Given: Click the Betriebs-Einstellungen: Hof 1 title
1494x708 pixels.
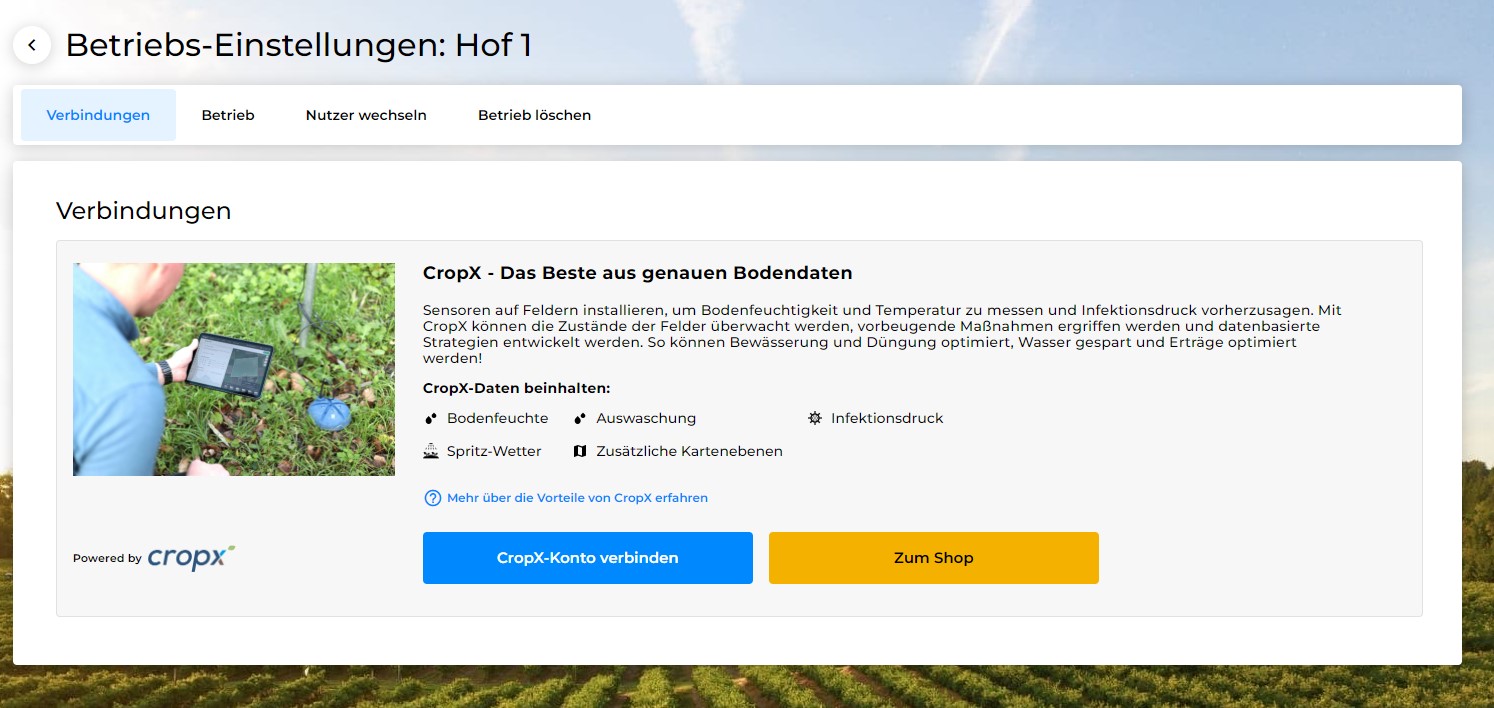Looking at the screenshot, I should [298, 45].
